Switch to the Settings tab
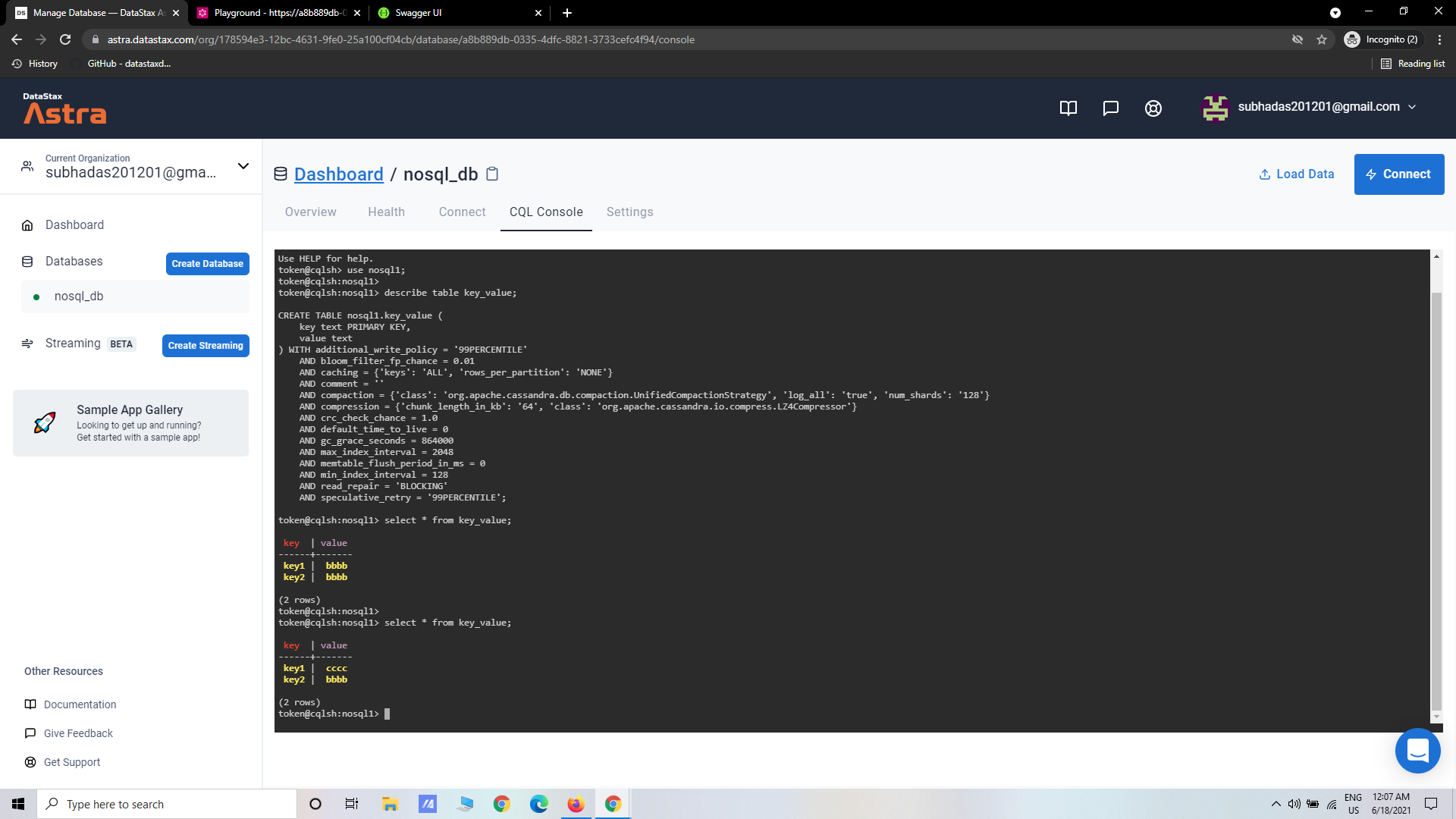The width and height of the screenshot is (1456, 819). [629, 212]
